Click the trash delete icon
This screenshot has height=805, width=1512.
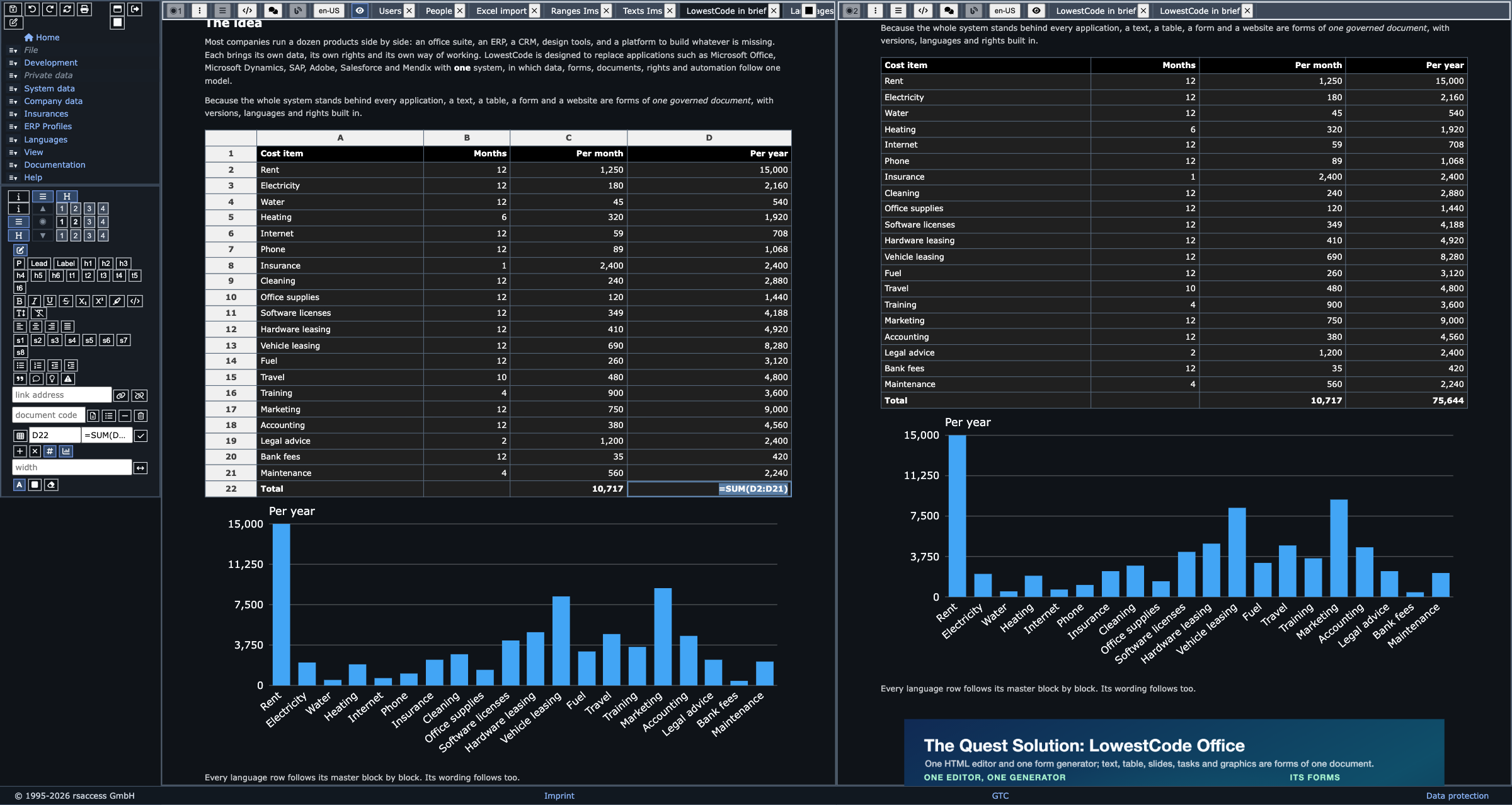141,415
